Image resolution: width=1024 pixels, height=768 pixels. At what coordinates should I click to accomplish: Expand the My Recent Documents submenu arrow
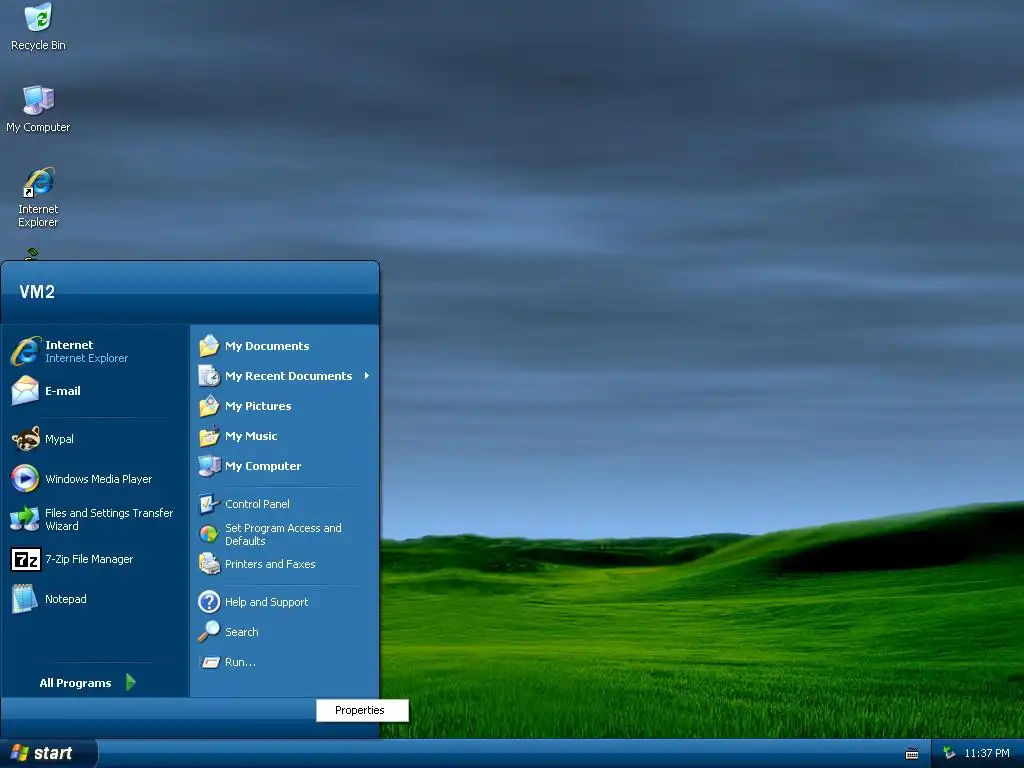pyautogui.click(x=366, y=376)
